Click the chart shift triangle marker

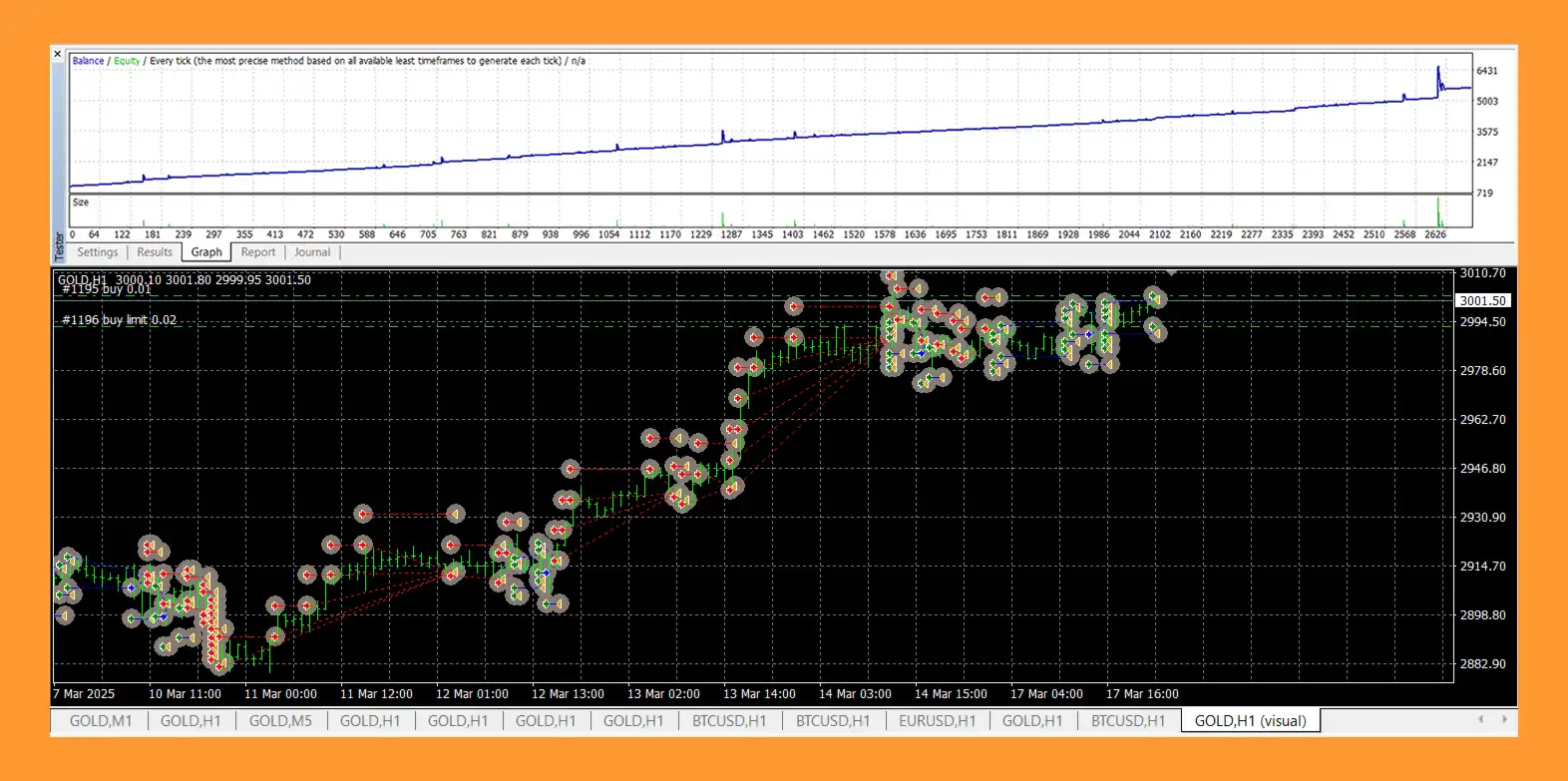tap(1172, 272)
